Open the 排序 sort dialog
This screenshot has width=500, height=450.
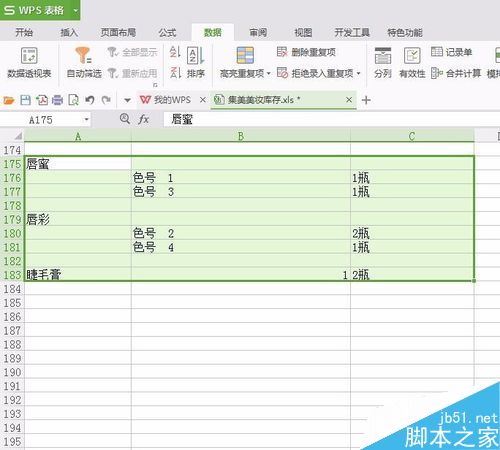coord(196,62)
